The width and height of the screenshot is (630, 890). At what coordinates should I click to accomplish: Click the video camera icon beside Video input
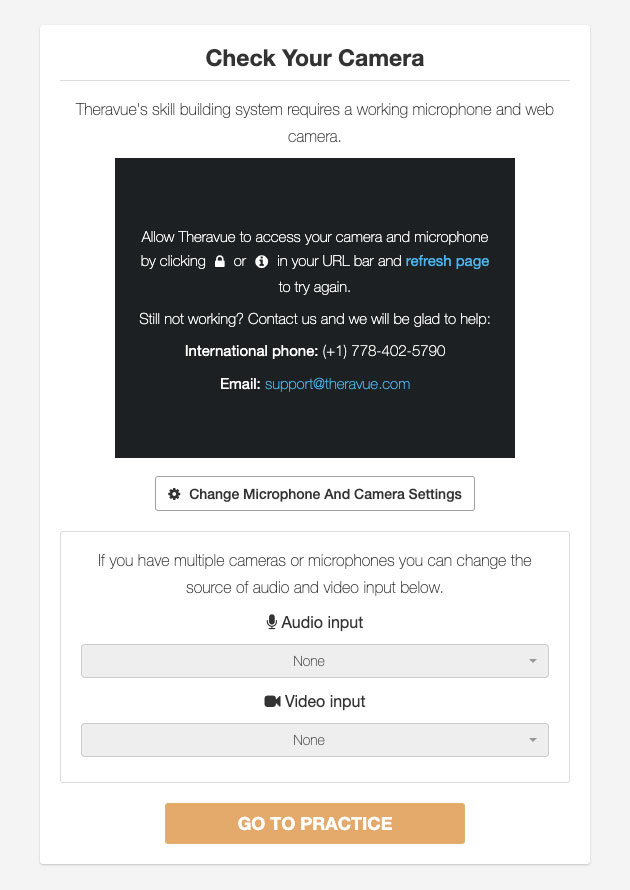(x=272, y=702)
